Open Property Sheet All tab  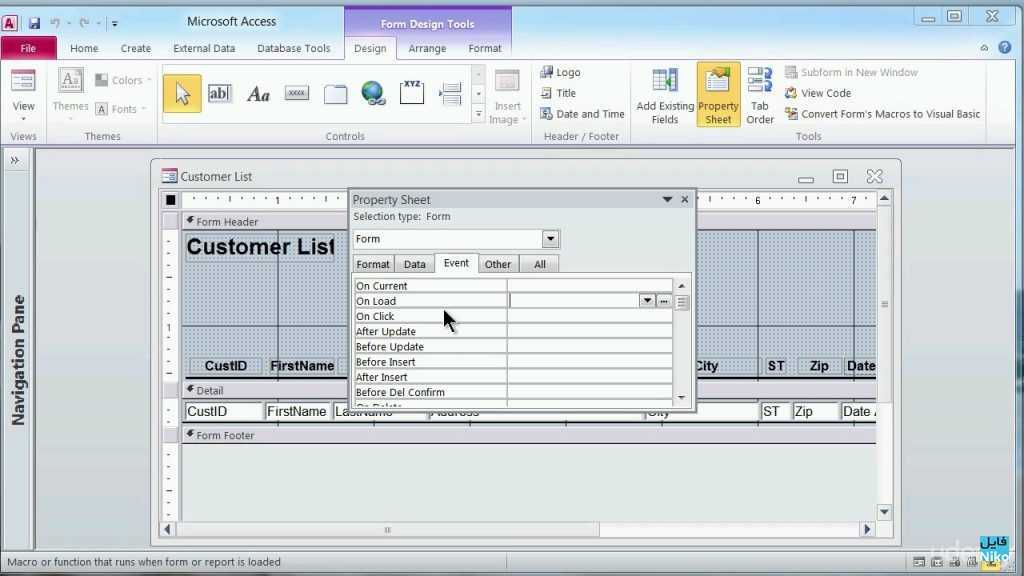click(539, 264)
